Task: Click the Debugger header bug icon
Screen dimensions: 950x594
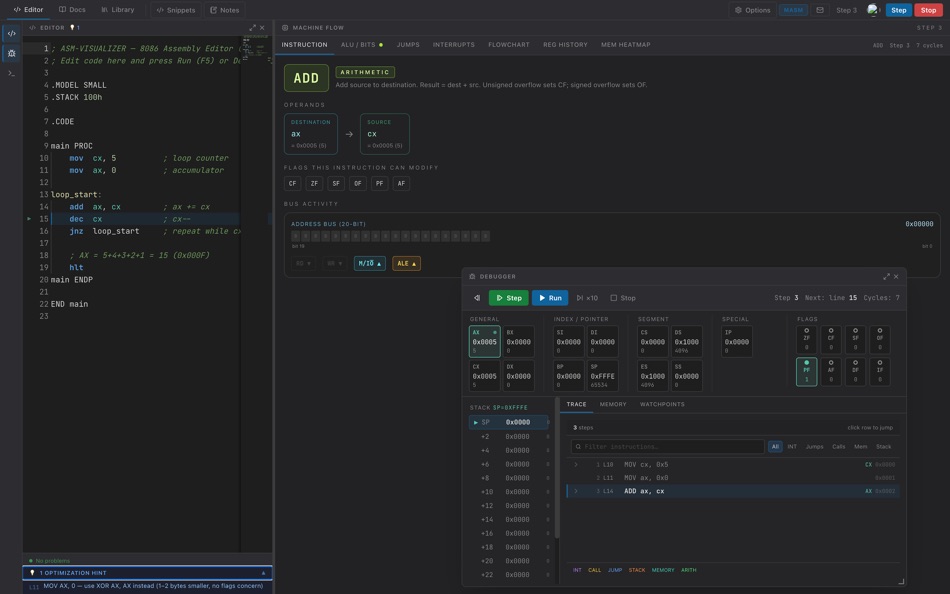Action: (472, 276)
